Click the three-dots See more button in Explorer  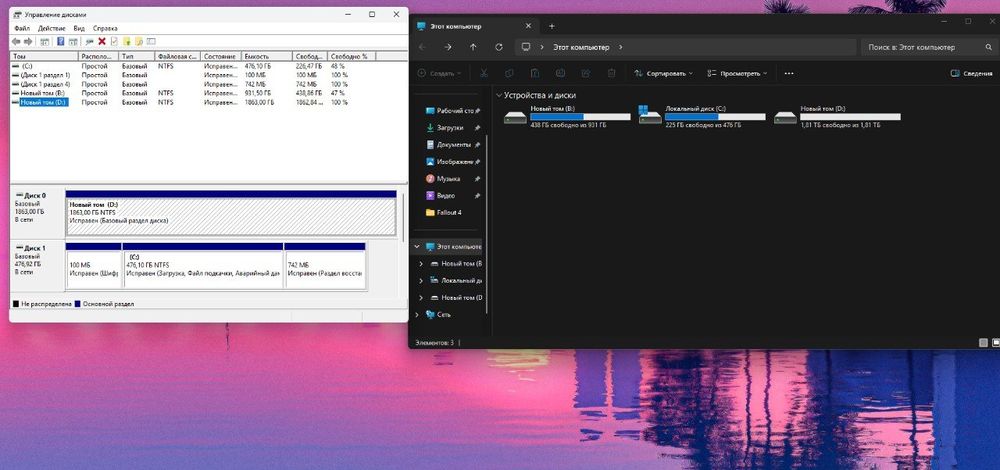pos(789,73)
